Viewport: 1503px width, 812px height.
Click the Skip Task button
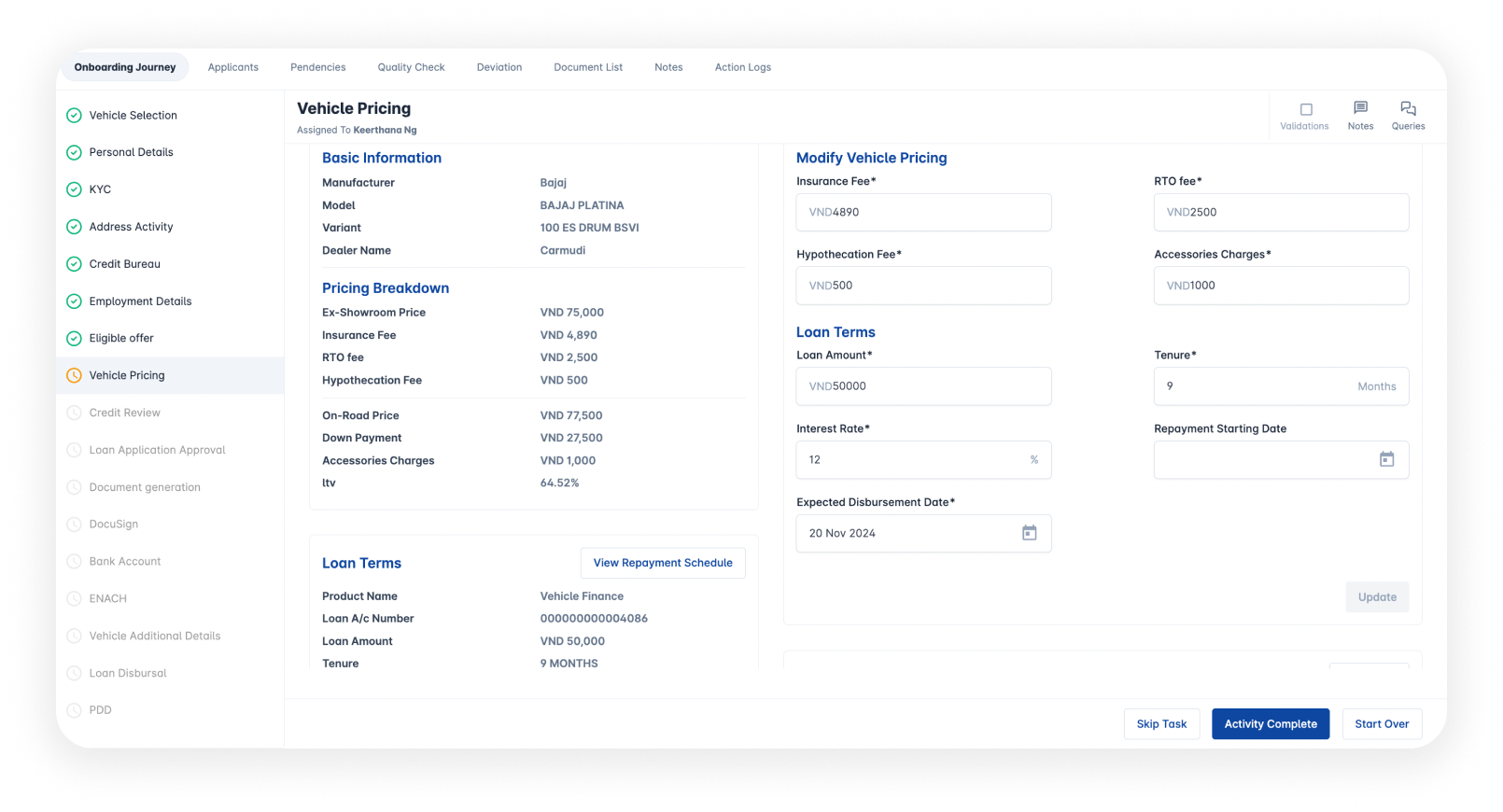[1161, 724]
